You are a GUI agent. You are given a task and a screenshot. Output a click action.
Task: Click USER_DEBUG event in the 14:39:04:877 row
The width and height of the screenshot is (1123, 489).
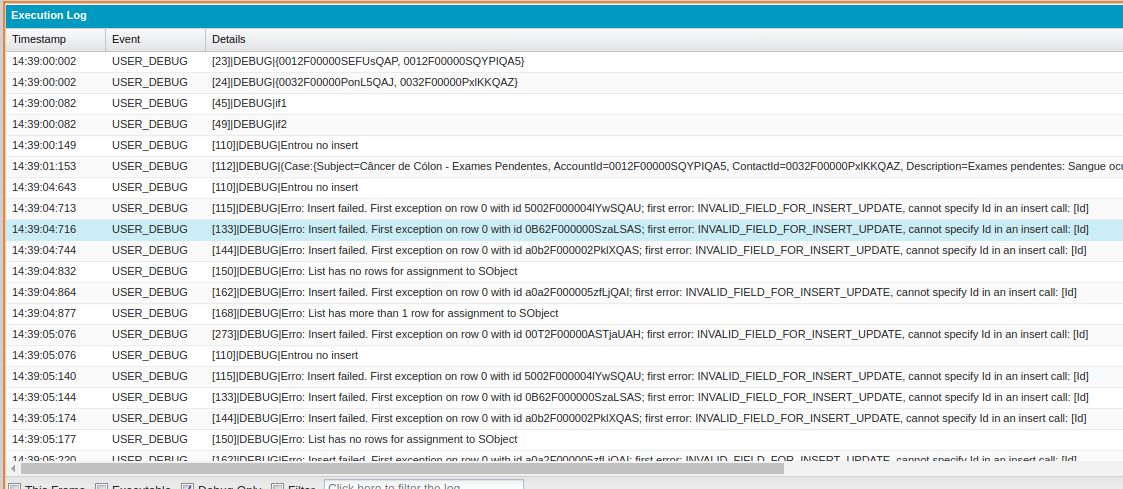point(150,314)
